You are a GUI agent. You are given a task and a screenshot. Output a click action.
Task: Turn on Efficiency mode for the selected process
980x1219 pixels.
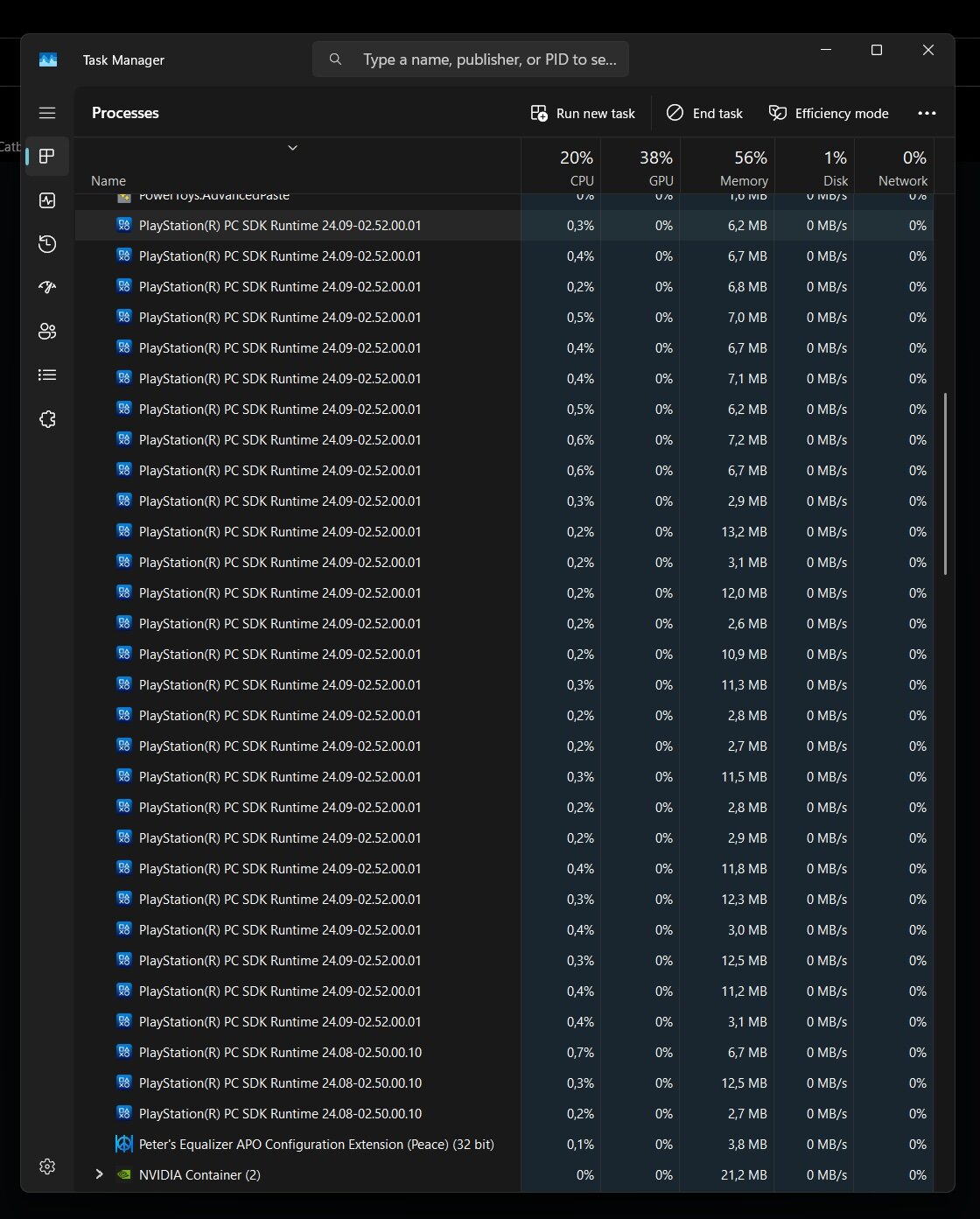pyautogui.click(x=829, y=113)
